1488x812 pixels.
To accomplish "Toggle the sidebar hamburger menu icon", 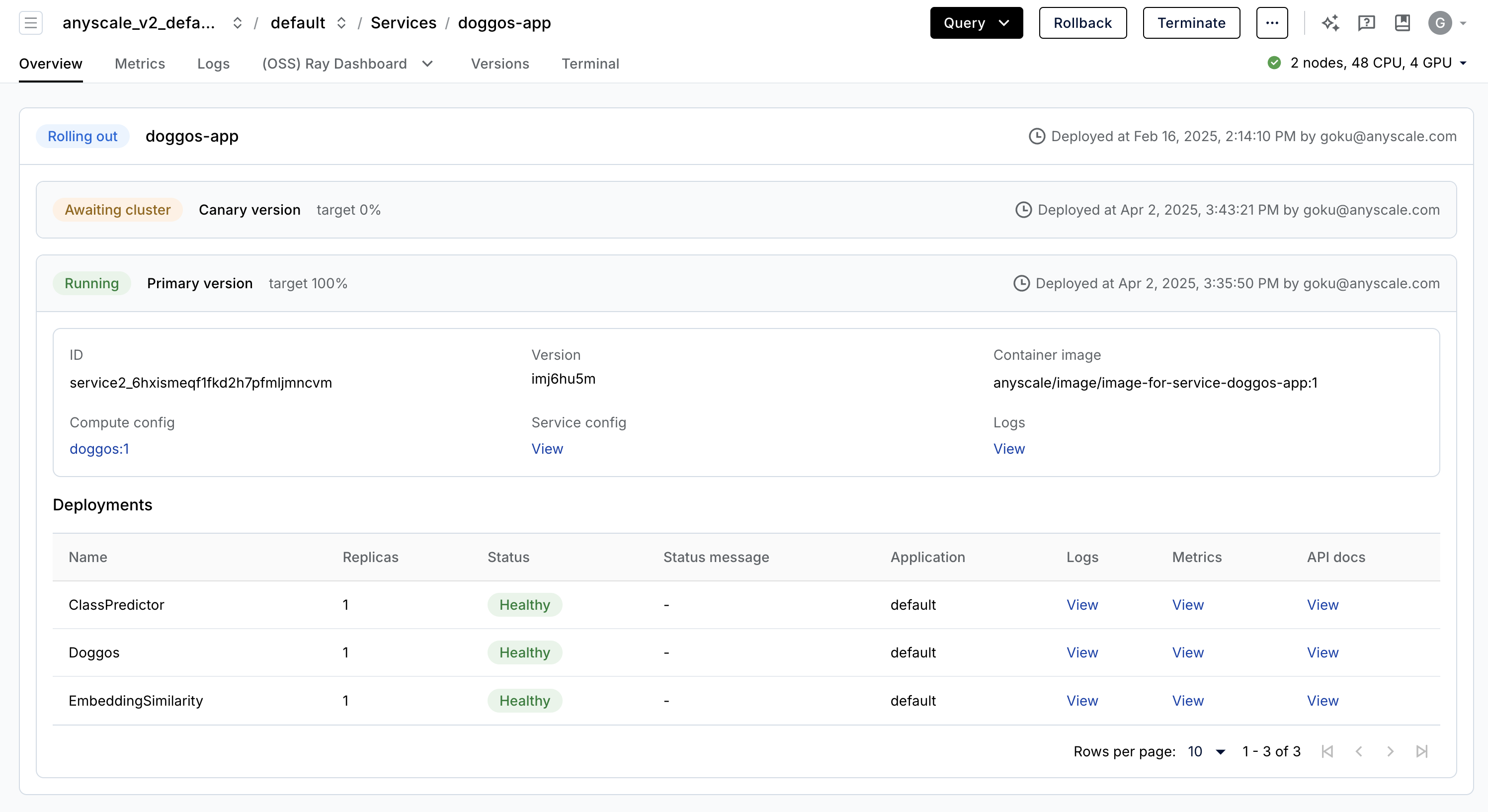I will (31, 23).
